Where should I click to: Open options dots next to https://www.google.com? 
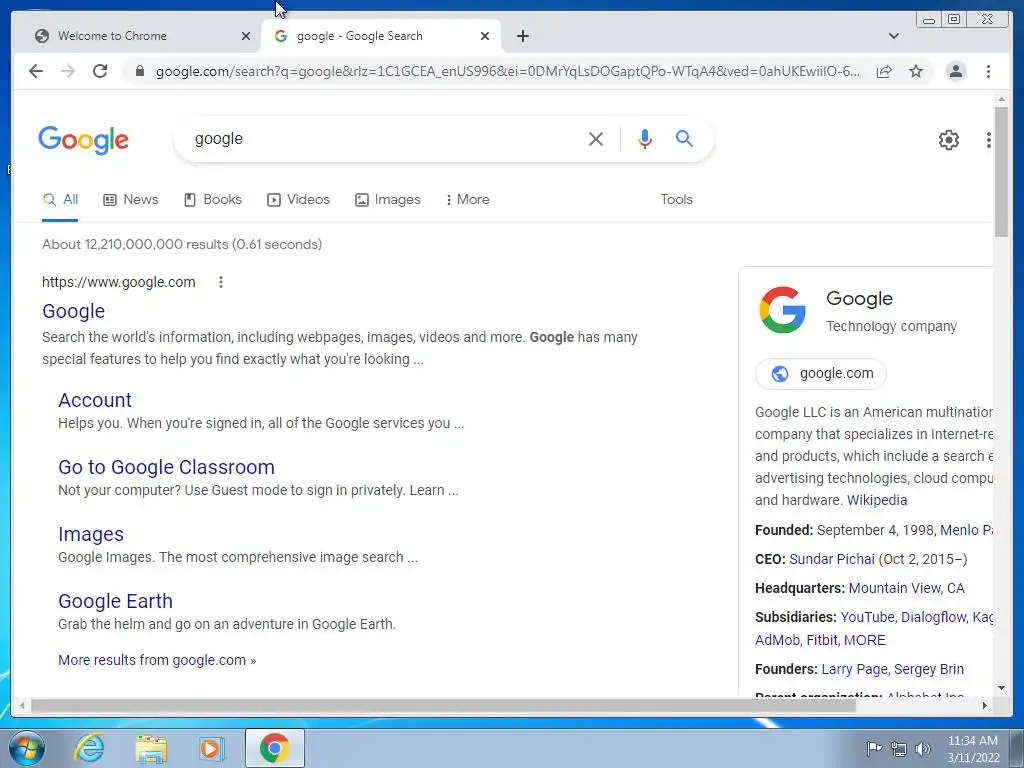[x=221, y=282]
